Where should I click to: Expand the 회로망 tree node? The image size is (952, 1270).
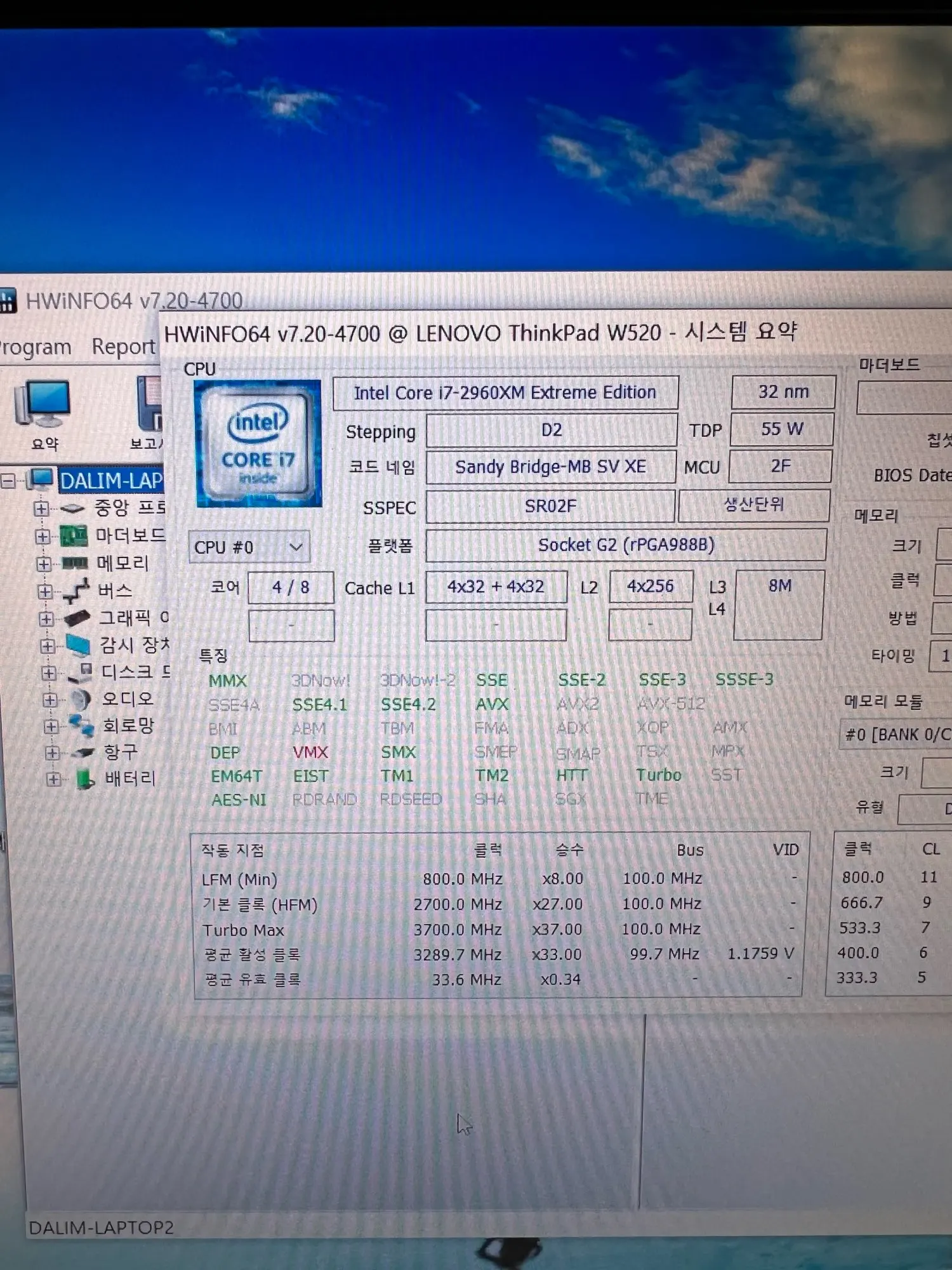tap(51, 726)
